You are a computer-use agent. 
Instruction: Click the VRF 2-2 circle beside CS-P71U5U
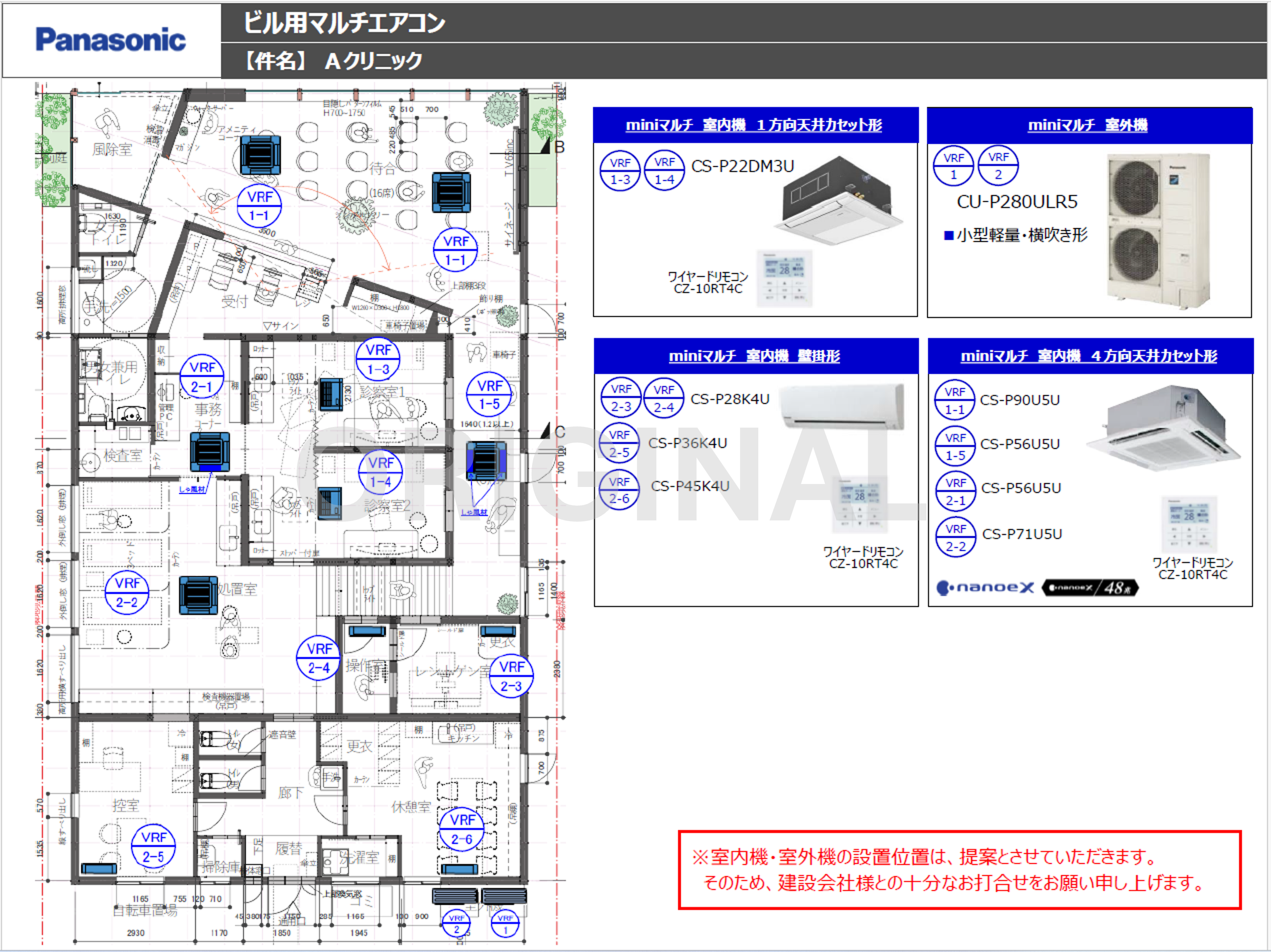coord(956,537)
